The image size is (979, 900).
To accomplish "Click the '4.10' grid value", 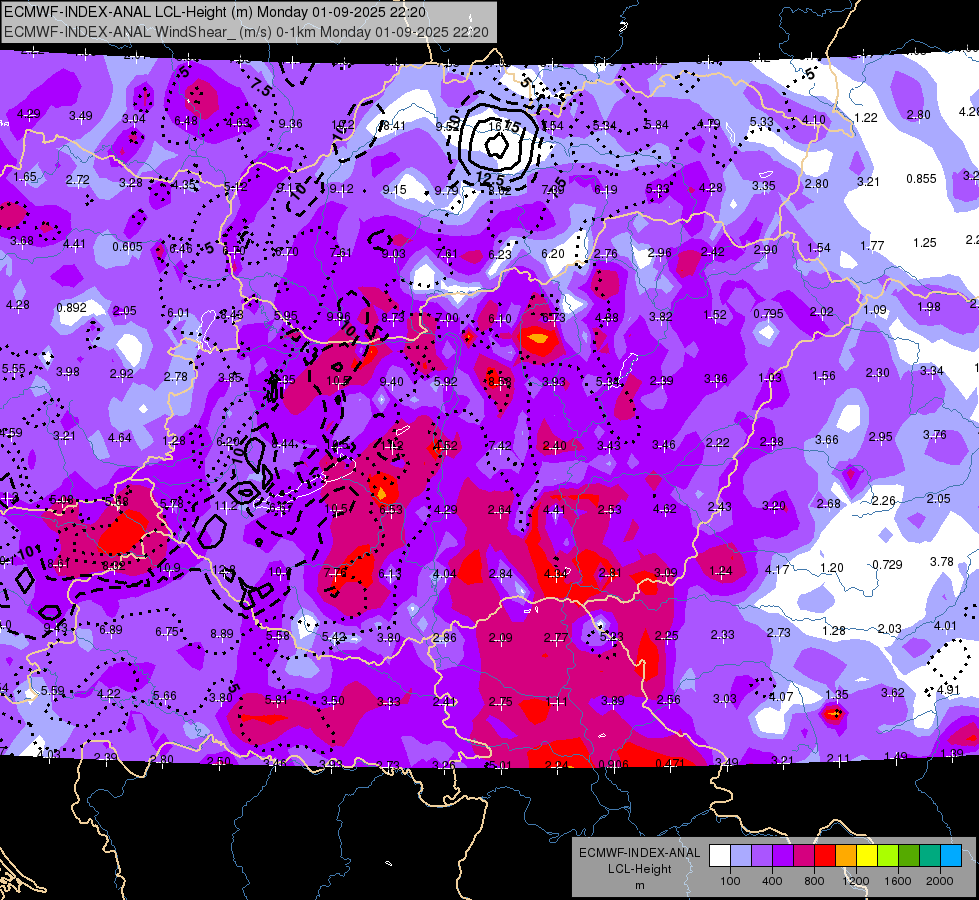I will click(814, 119).
